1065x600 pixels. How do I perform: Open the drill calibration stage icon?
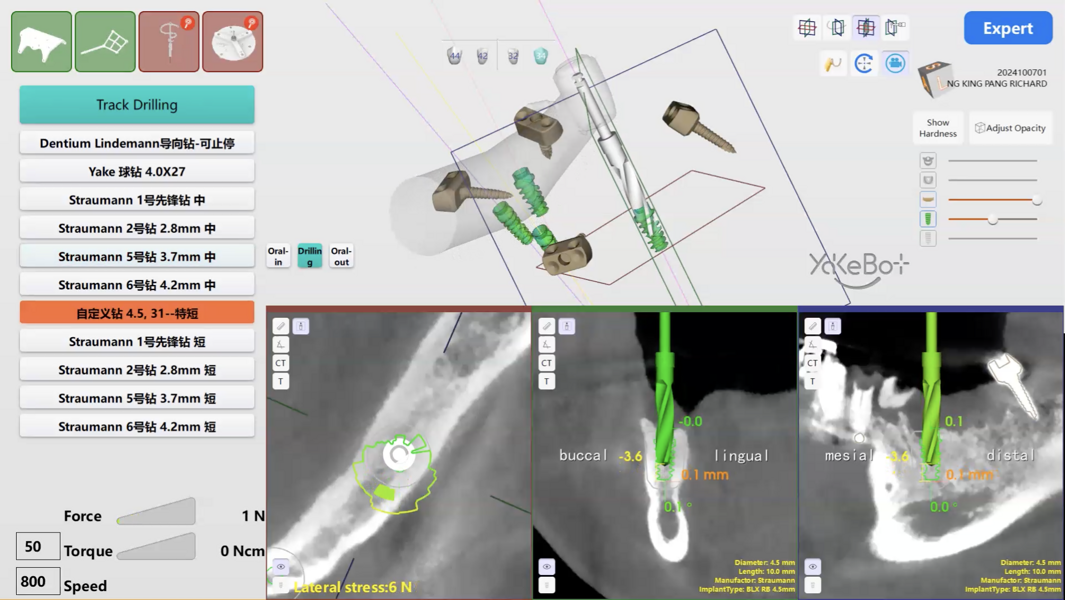tap(169, 41)
